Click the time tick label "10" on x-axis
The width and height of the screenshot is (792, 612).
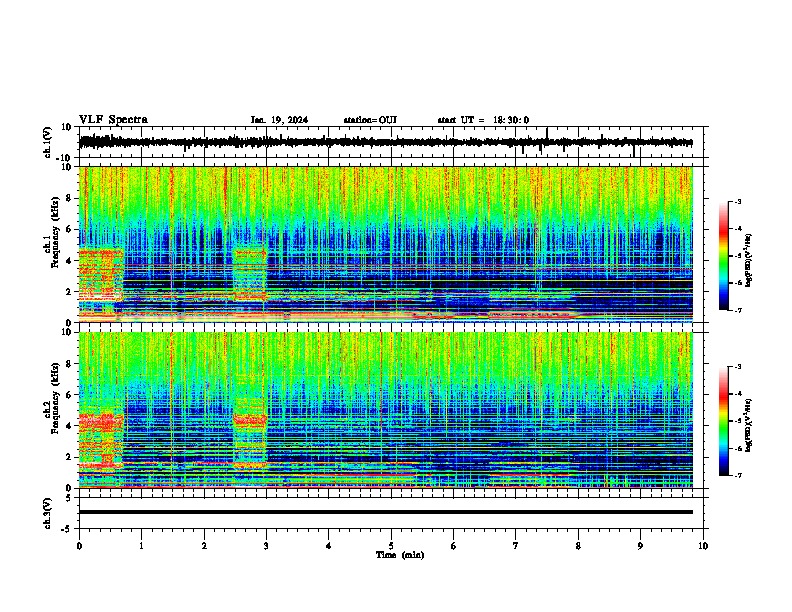pyautogui.click(x=703, y=546)
